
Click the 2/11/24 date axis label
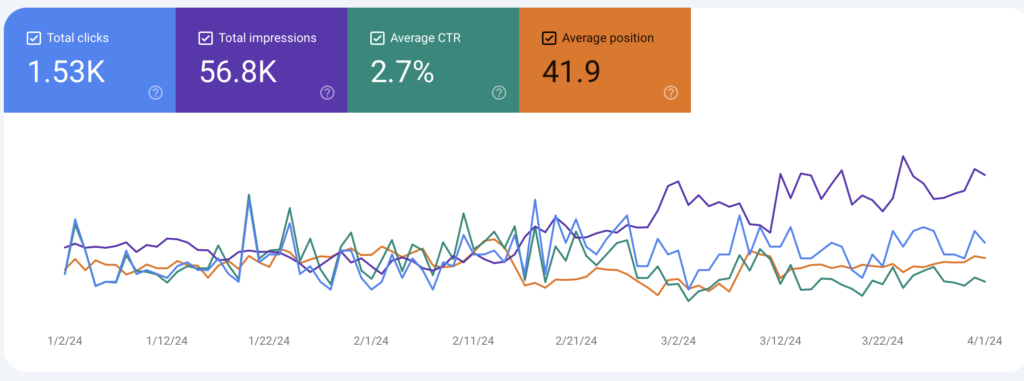[x=474, y=341]
